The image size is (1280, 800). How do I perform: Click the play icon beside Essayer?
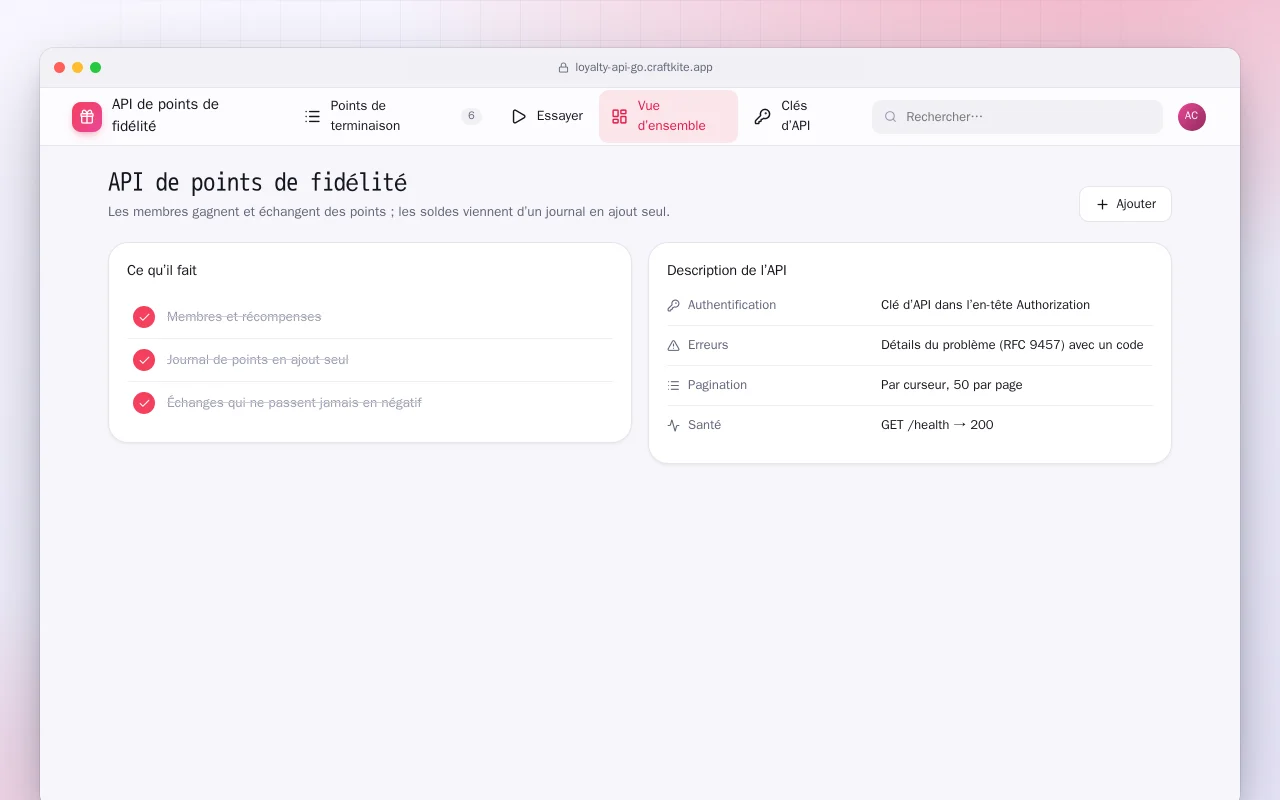519,116
